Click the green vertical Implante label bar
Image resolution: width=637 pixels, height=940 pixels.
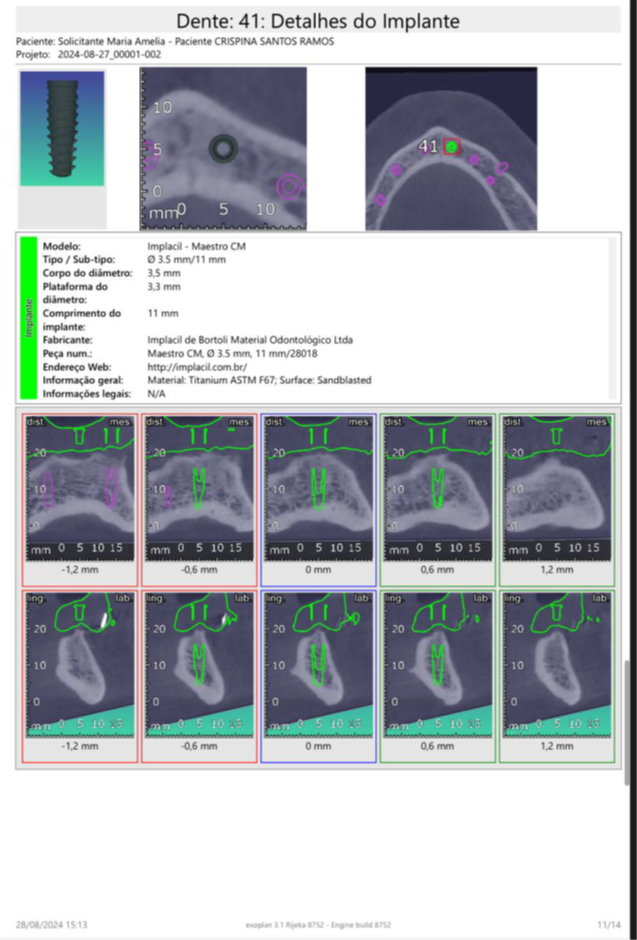click(x=30, y=318)
